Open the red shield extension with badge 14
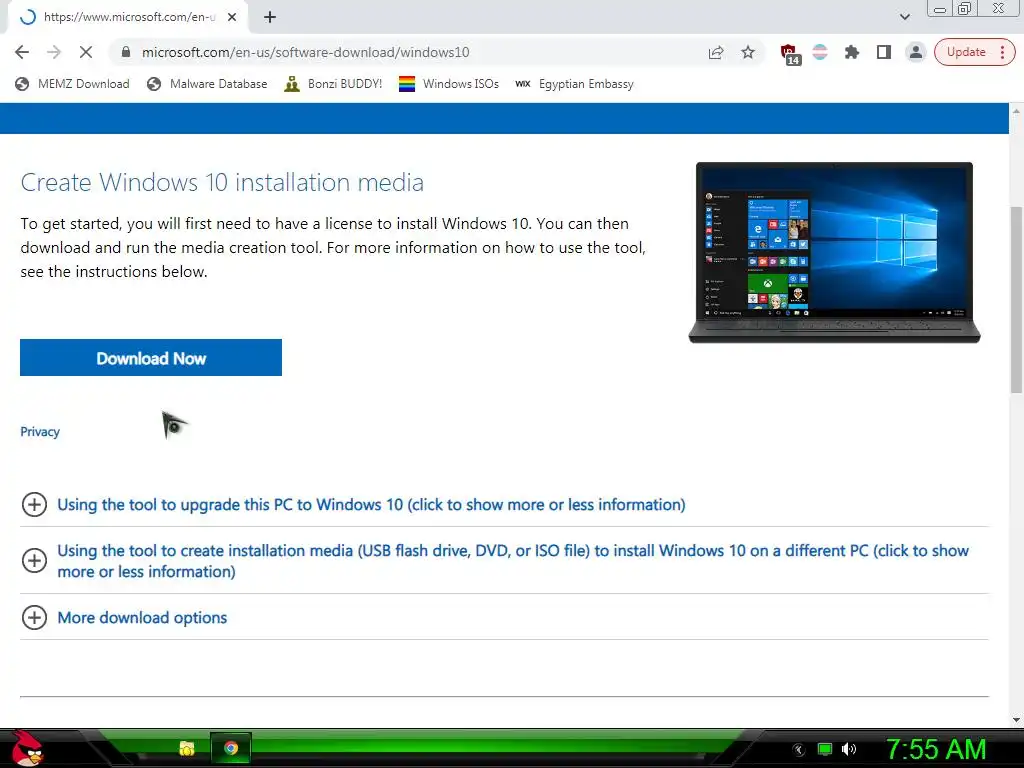The height and width of the screenshot is (768, 1024). click(789, 54)
